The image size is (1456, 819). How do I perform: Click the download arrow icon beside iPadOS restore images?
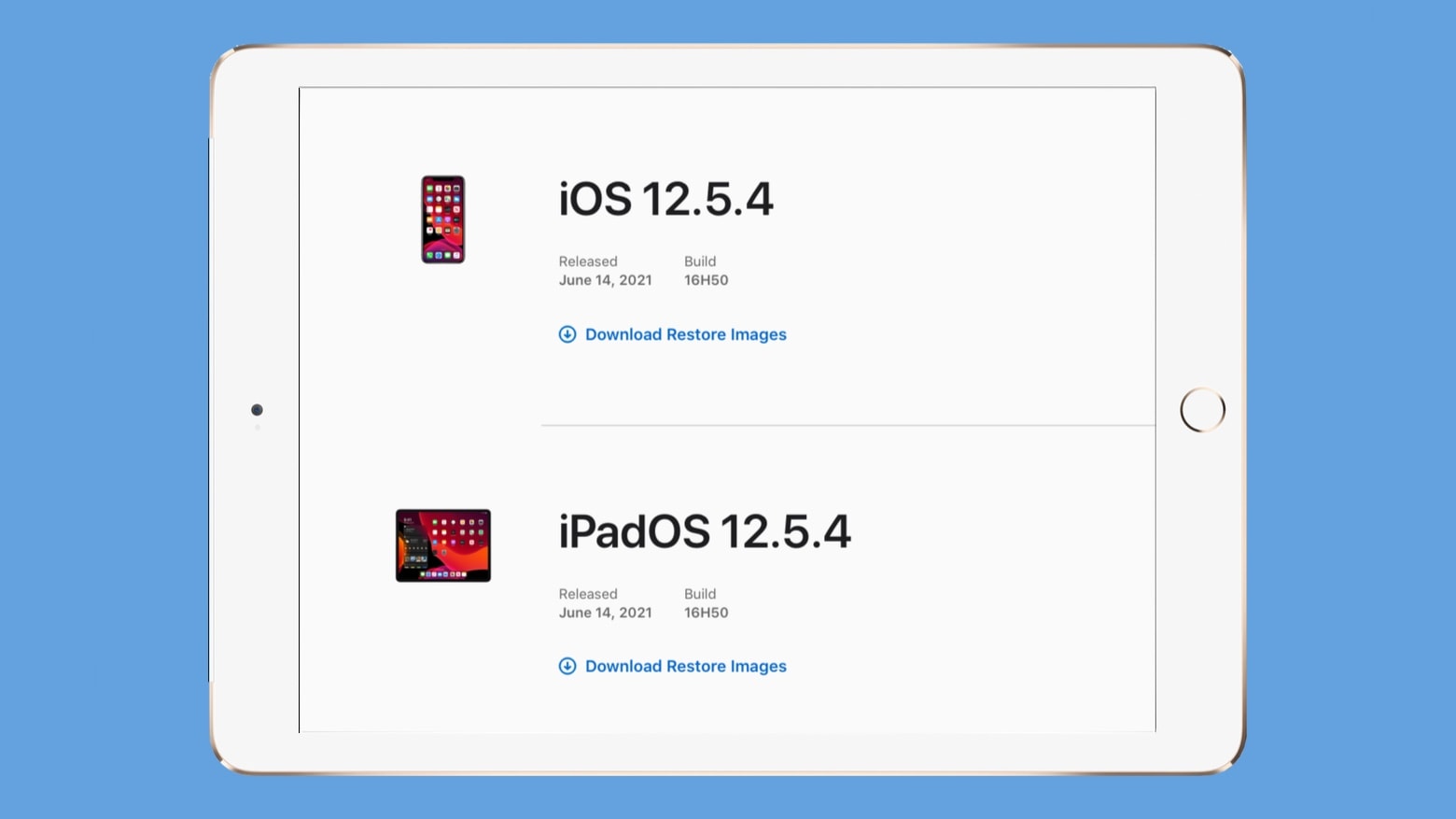[x=567, y=666]
